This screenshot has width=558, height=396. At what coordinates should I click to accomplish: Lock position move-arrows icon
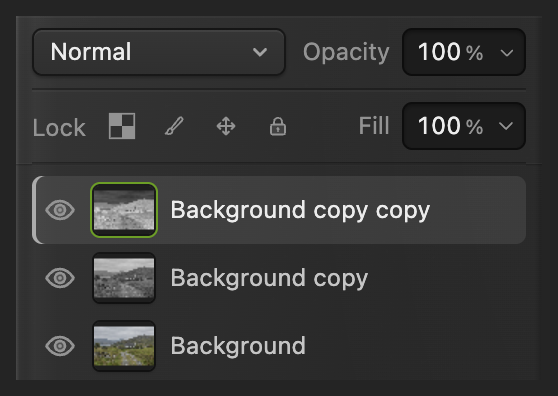click(x=226, y=126)
